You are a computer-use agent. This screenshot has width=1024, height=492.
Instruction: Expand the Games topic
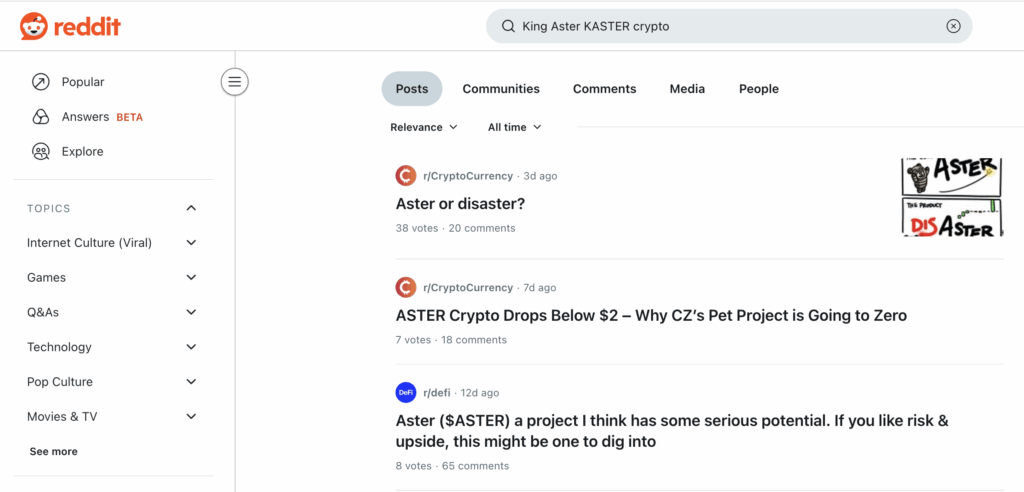coord(191,278)
